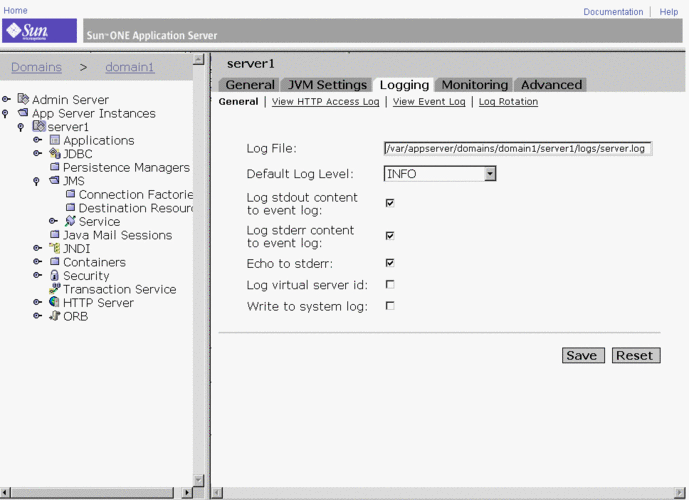Click the App Server Instances folder icon

pos(23,112)
